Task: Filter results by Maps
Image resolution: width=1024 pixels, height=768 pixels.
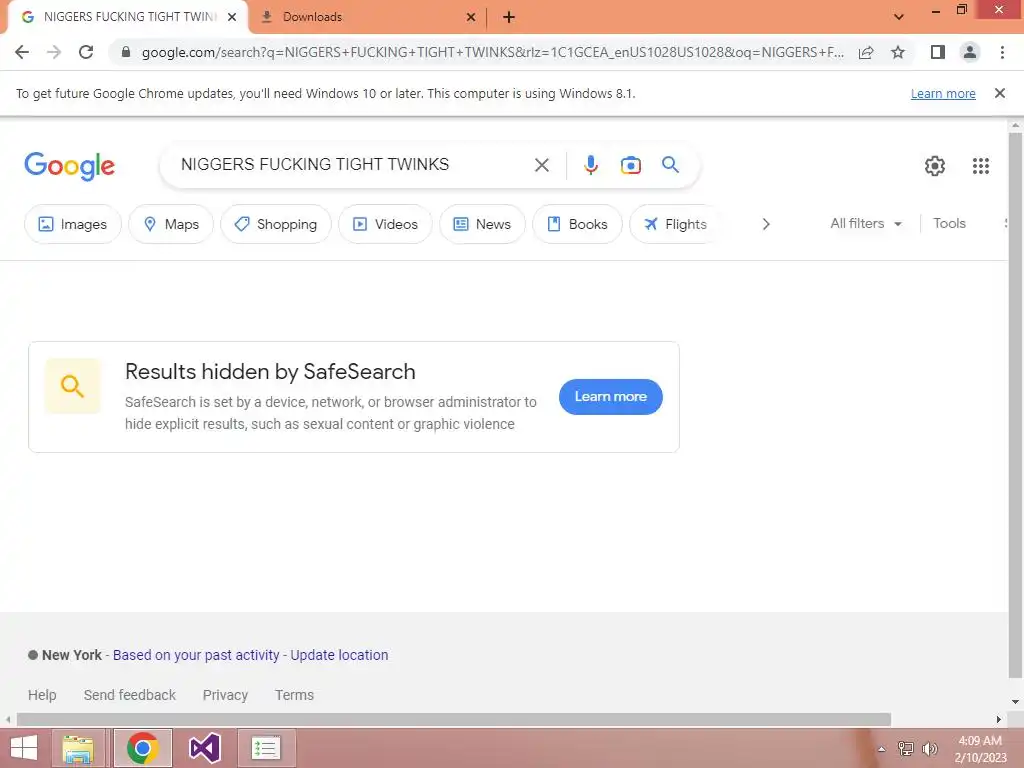Action: pyautogui.click(x=171, y=224)
